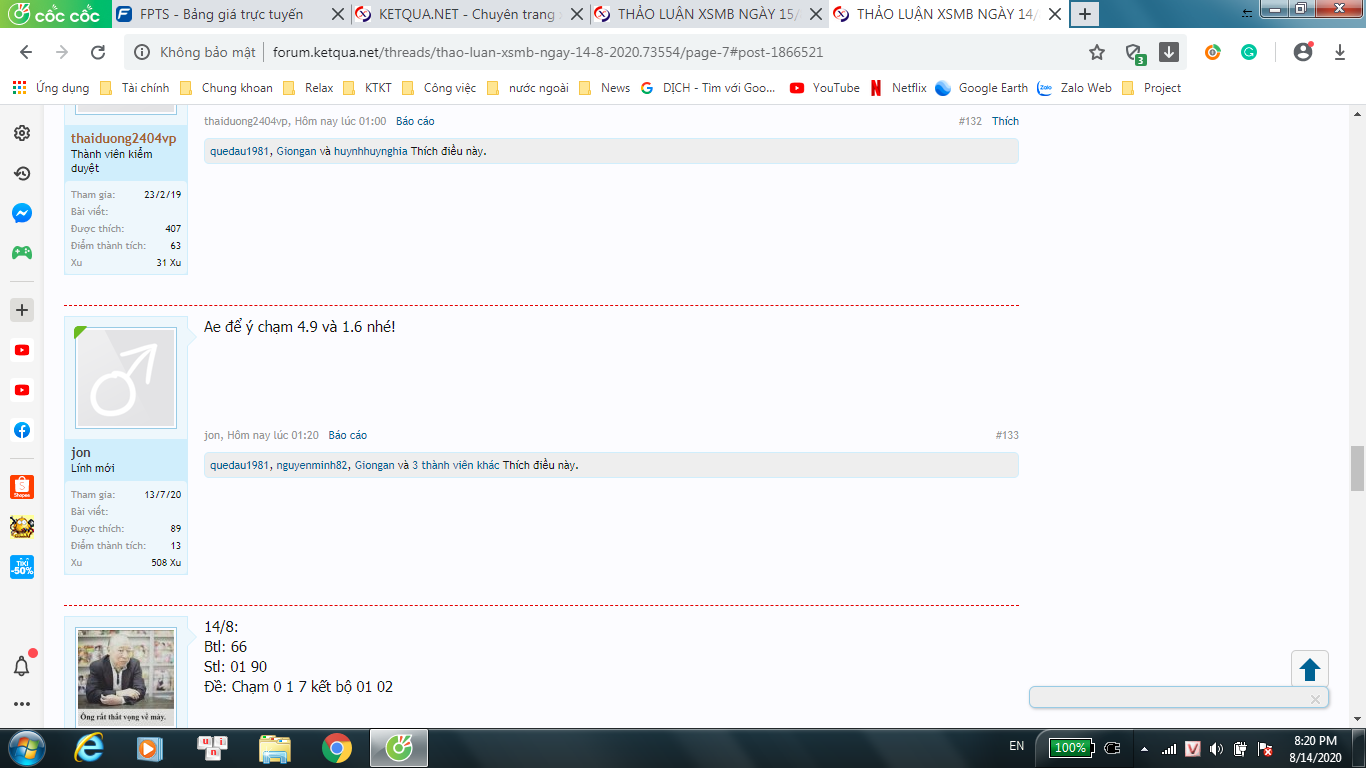Open Messenger in the browser sidebar

[21, 213]
